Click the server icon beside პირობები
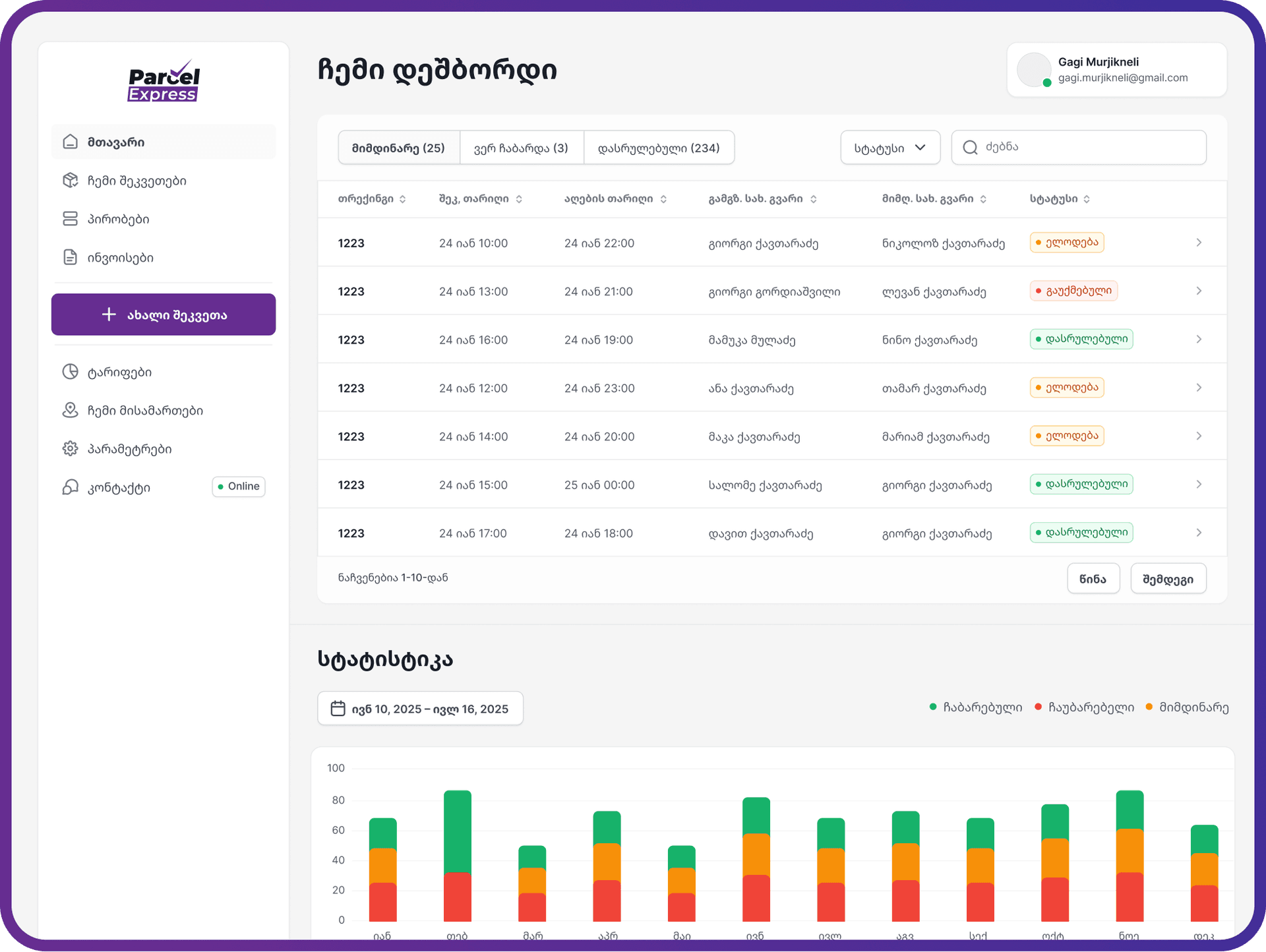This screenshot has height=952, width=1266. coord(71,219)
